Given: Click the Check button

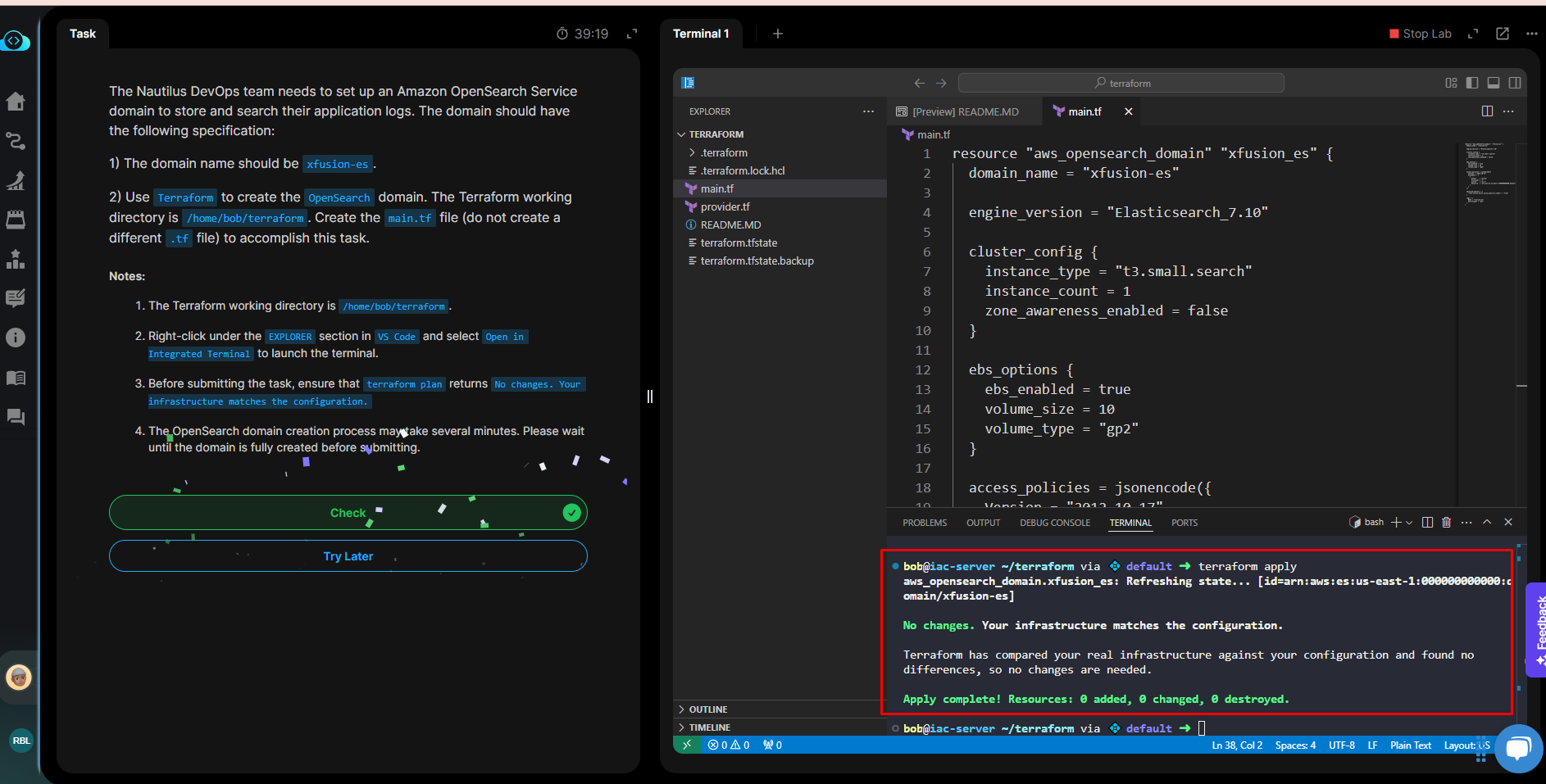Looking at the screenshot, I should (348, 513).
